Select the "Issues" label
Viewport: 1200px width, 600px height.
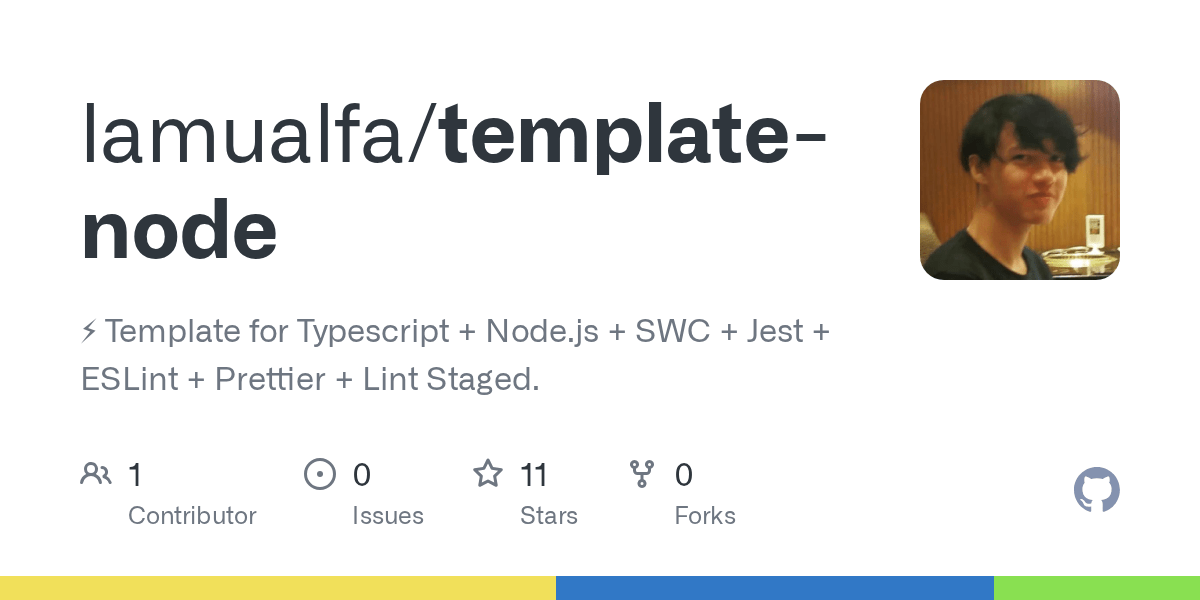(388, 516)
